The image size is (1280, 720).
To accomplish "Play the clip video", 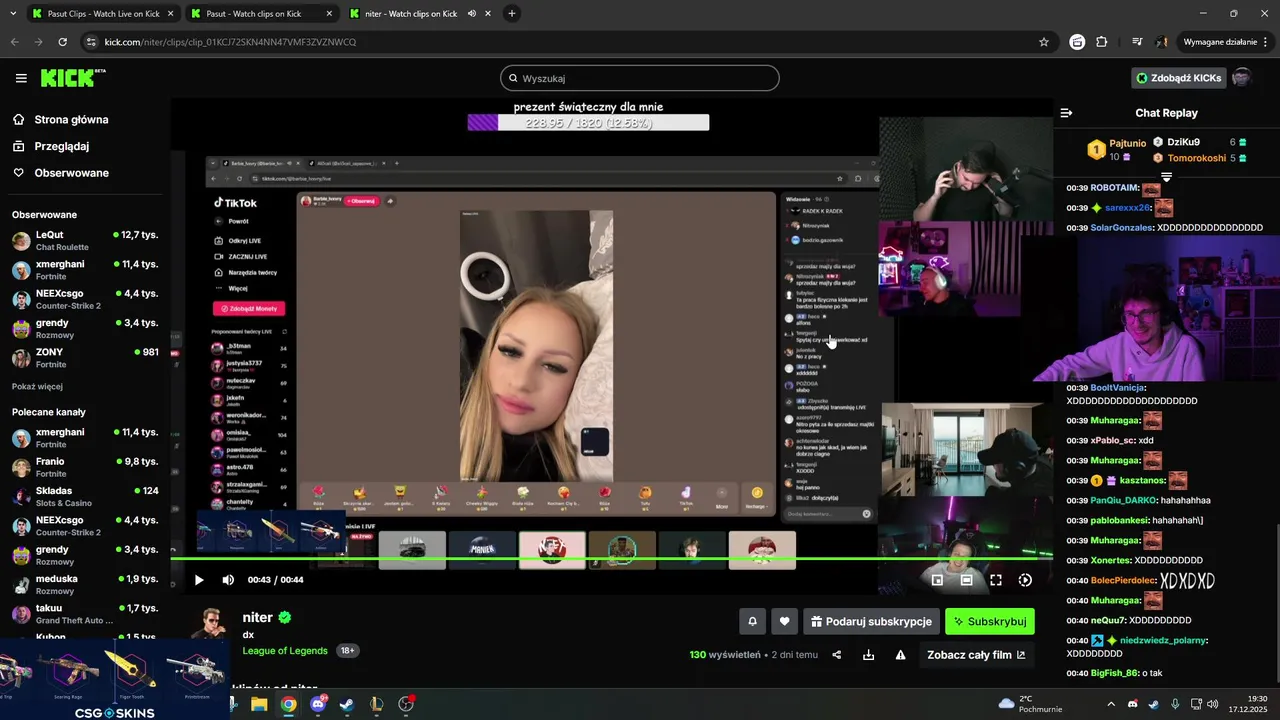I will pyautogui.click(x=199, y=580).
